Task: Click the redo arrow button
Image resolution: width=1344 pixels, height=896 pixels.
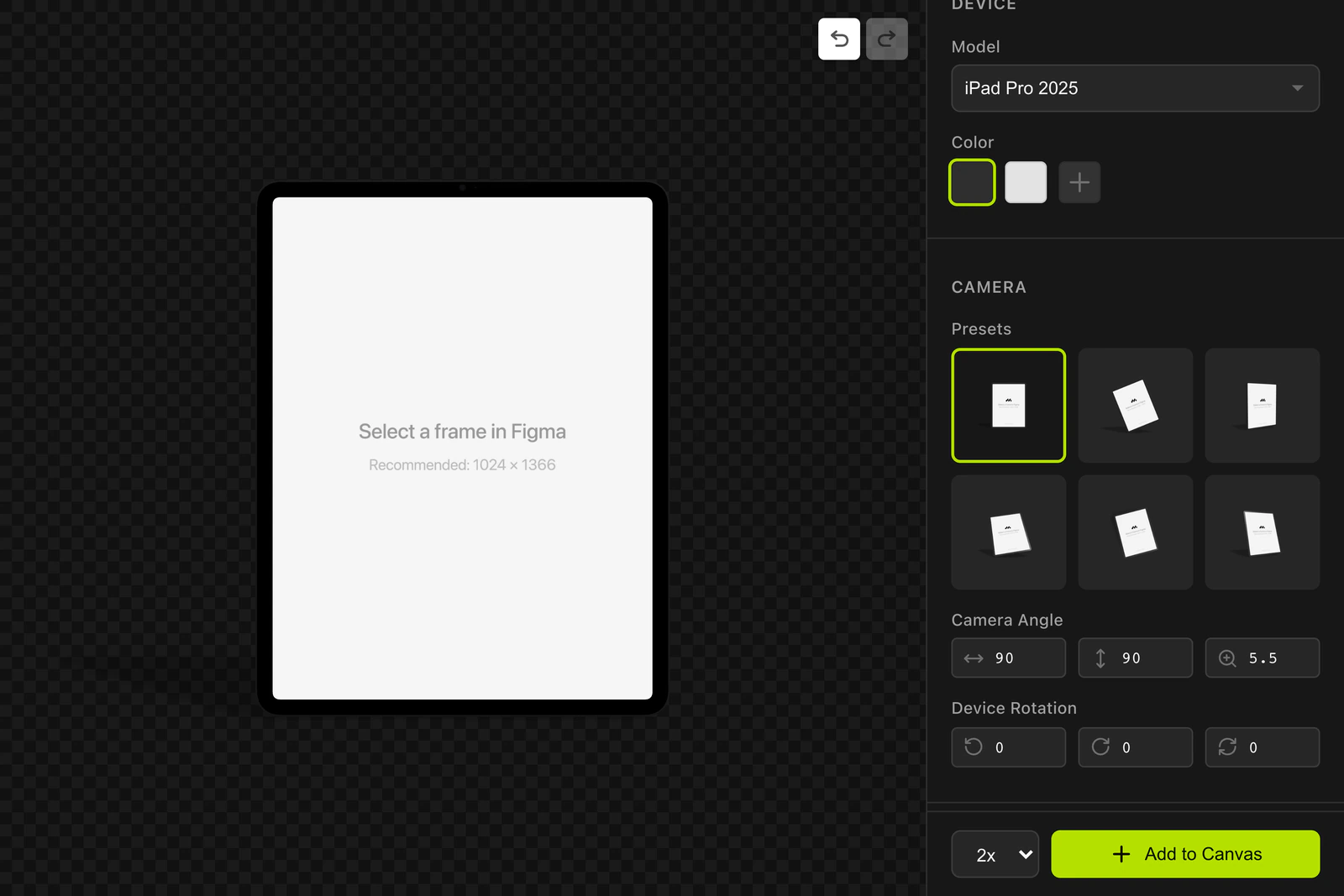Action: [x=887, y=39]
